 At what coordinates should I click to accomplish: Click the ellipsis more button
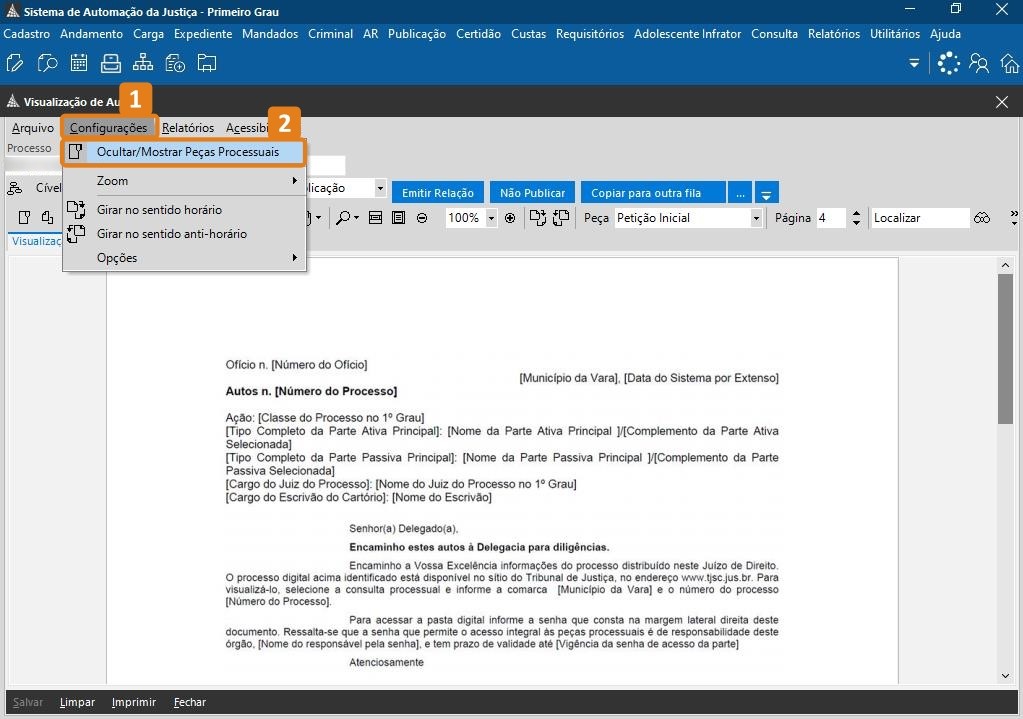click(740, 193)
